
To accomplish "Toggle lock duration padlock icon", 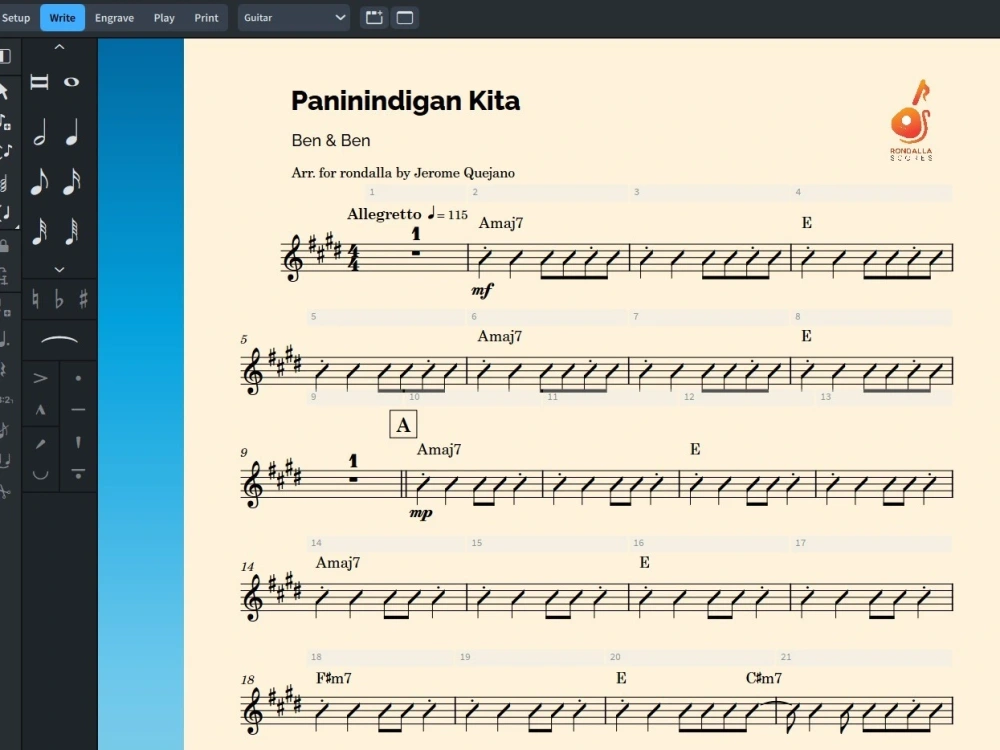I will point(4,245).
